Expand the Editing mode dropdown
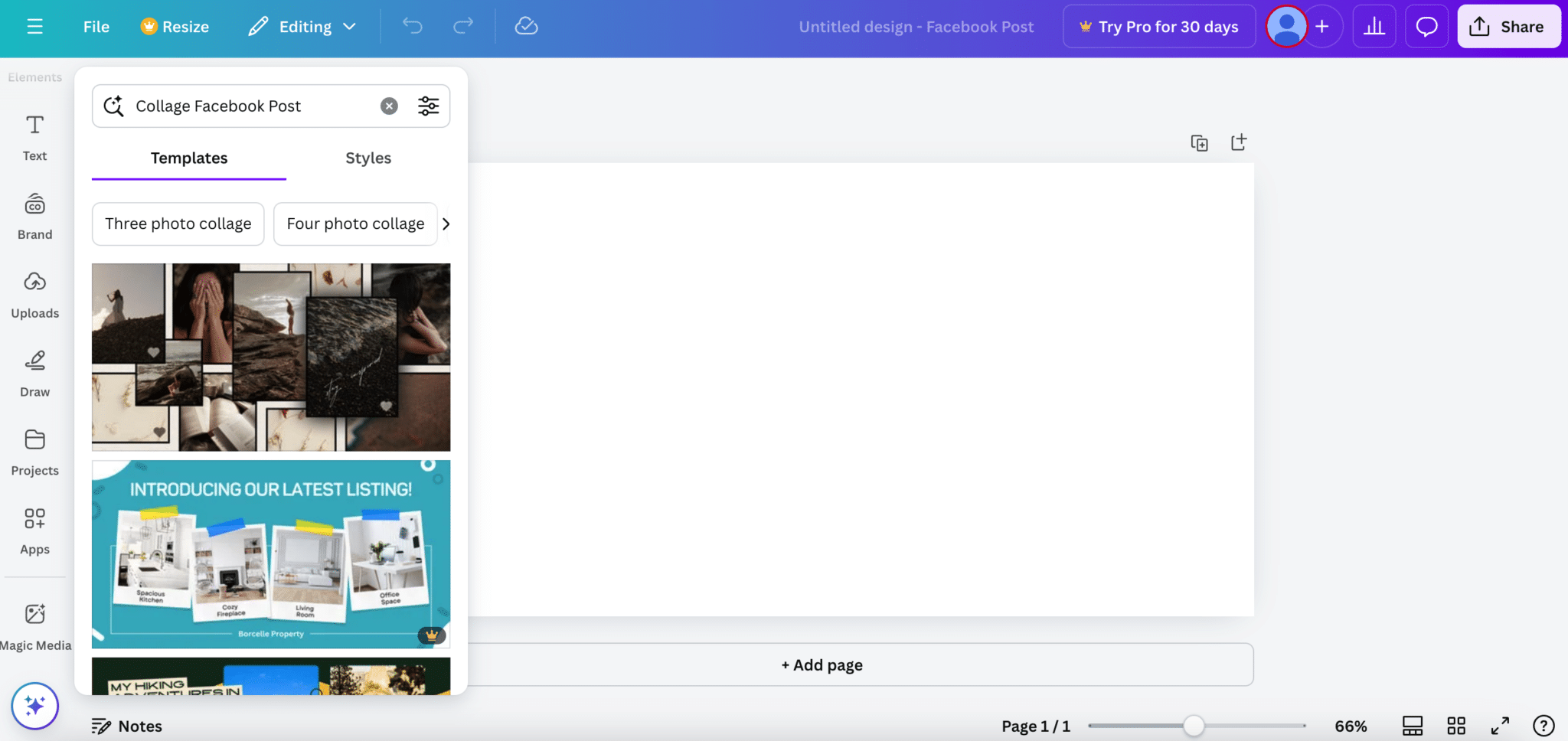 click(302, 25)
